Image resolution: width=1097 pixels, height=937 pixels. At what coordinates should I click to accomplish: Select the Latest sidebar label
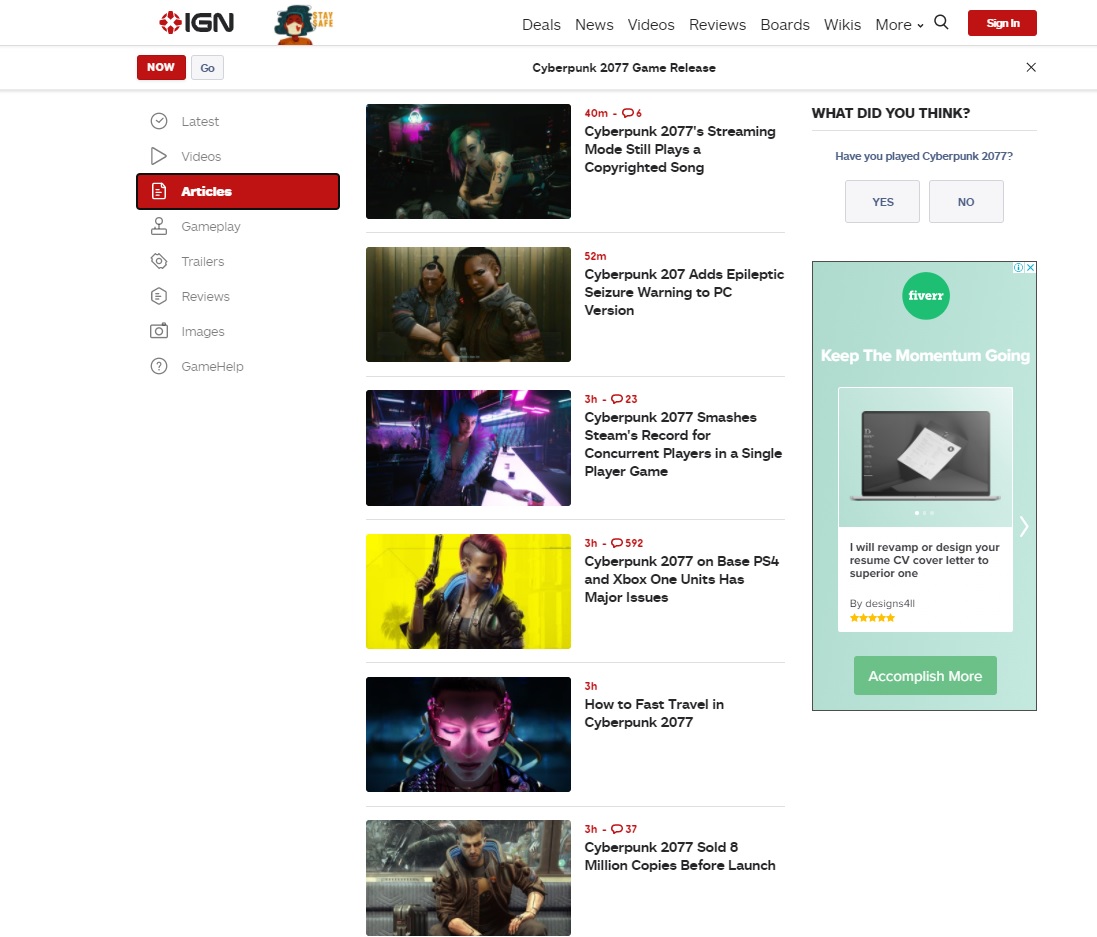coord(200,122)
